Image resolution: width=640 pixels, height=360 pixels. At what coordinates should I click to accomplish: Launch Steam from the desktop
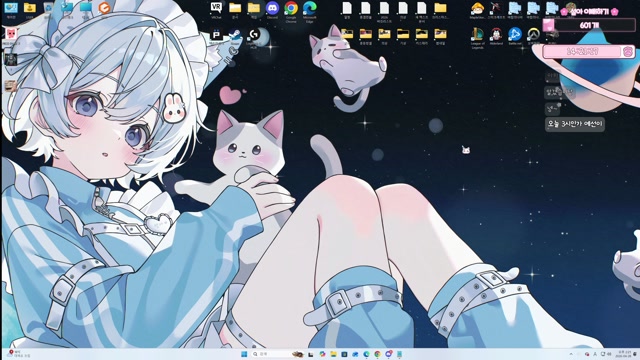[235, 37]
